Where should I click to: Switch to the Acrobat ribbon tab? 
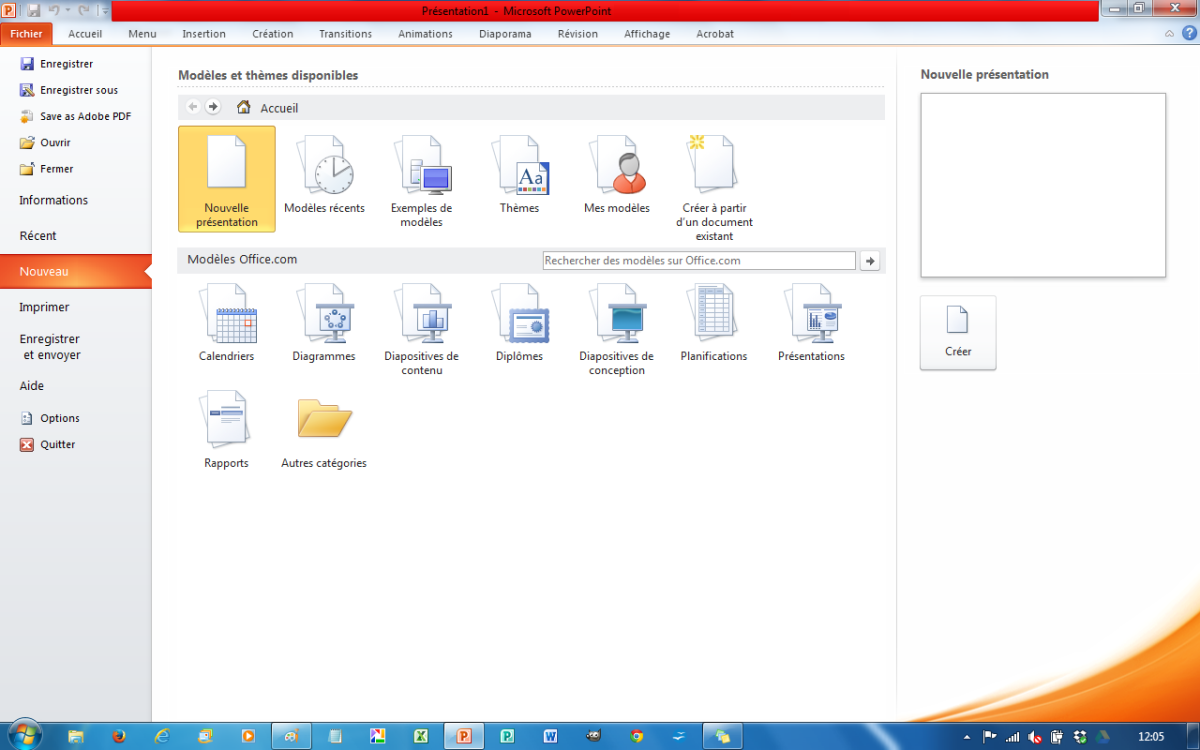coord(715,33)
